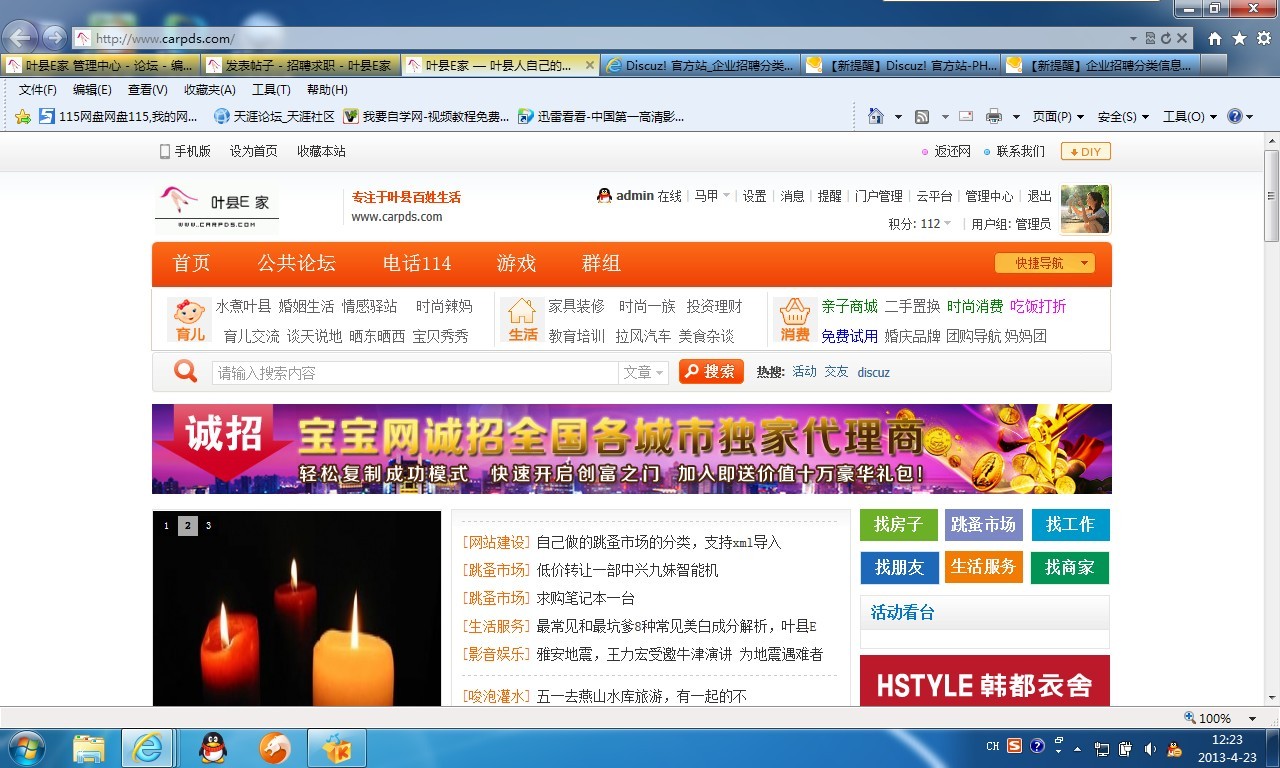Expand the 马甲 dropdown
The image size is (1280, 768).
coord(712,196)
